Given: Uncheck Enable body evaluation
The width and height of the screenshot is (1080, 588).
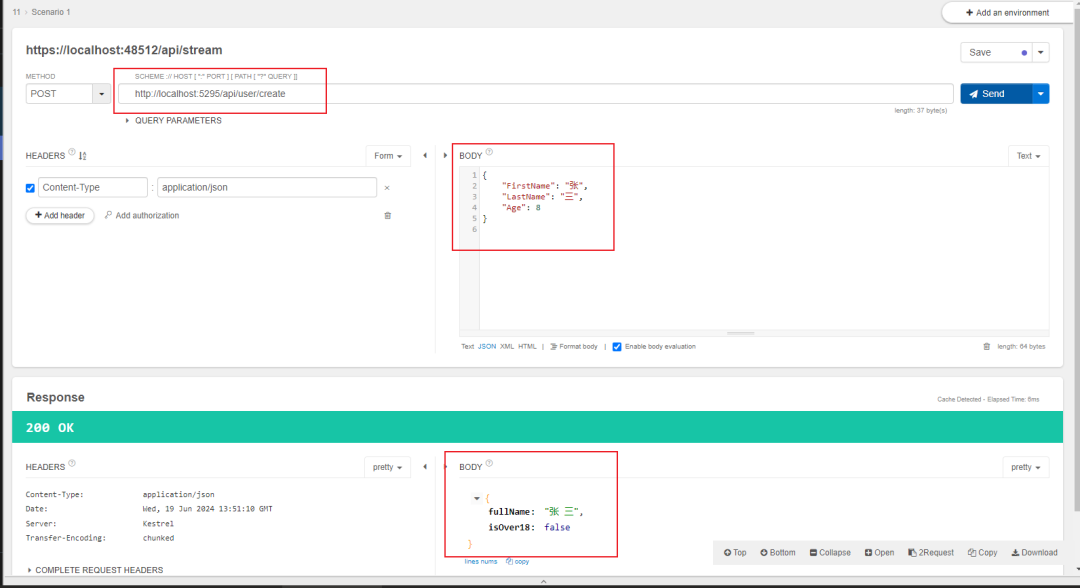Looking at the screenshot, I should [x=617, y=346].
